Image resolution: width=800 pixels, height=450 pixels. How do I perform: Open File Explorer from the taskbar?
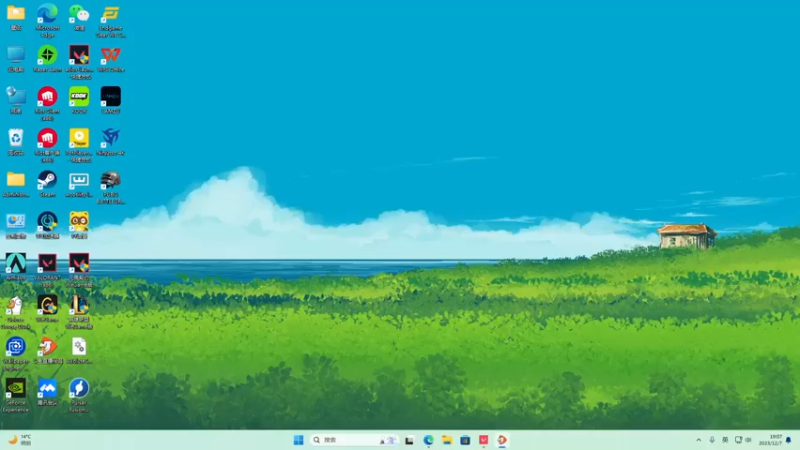447,440
